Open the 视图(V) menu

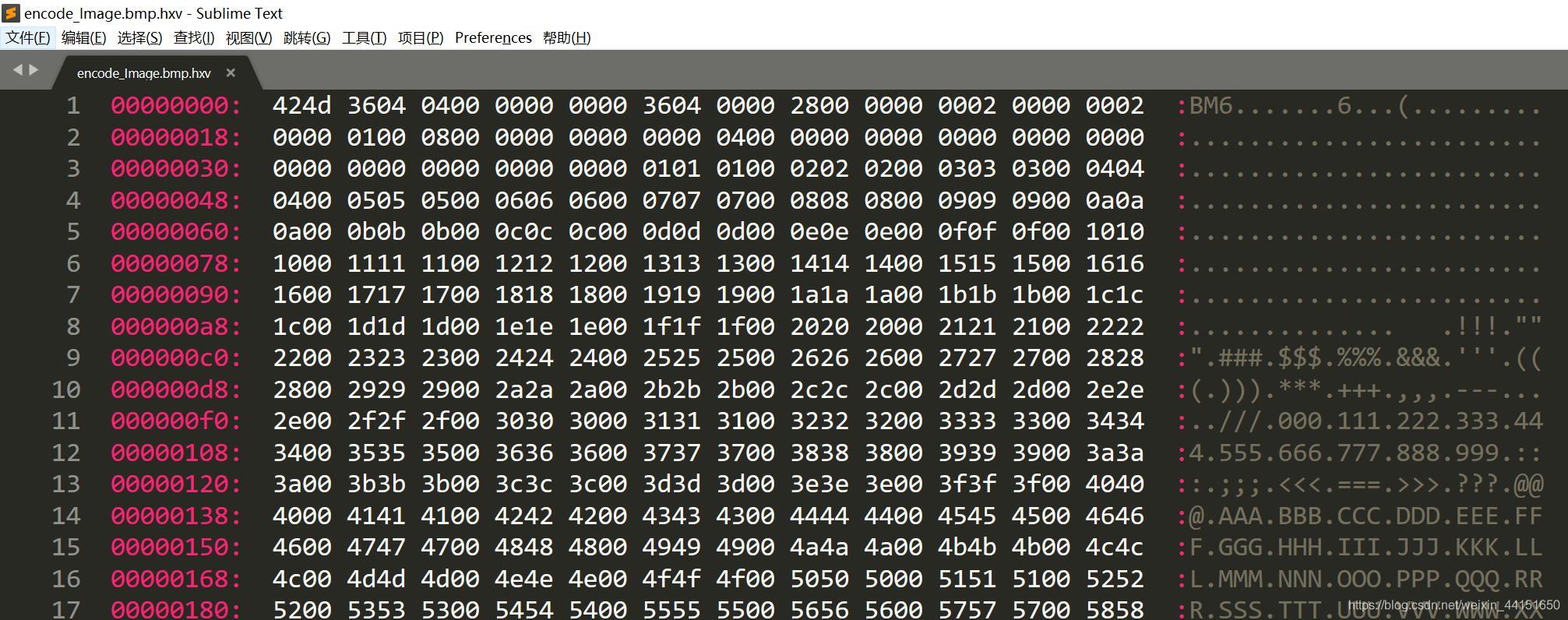(x=249, y=37)
